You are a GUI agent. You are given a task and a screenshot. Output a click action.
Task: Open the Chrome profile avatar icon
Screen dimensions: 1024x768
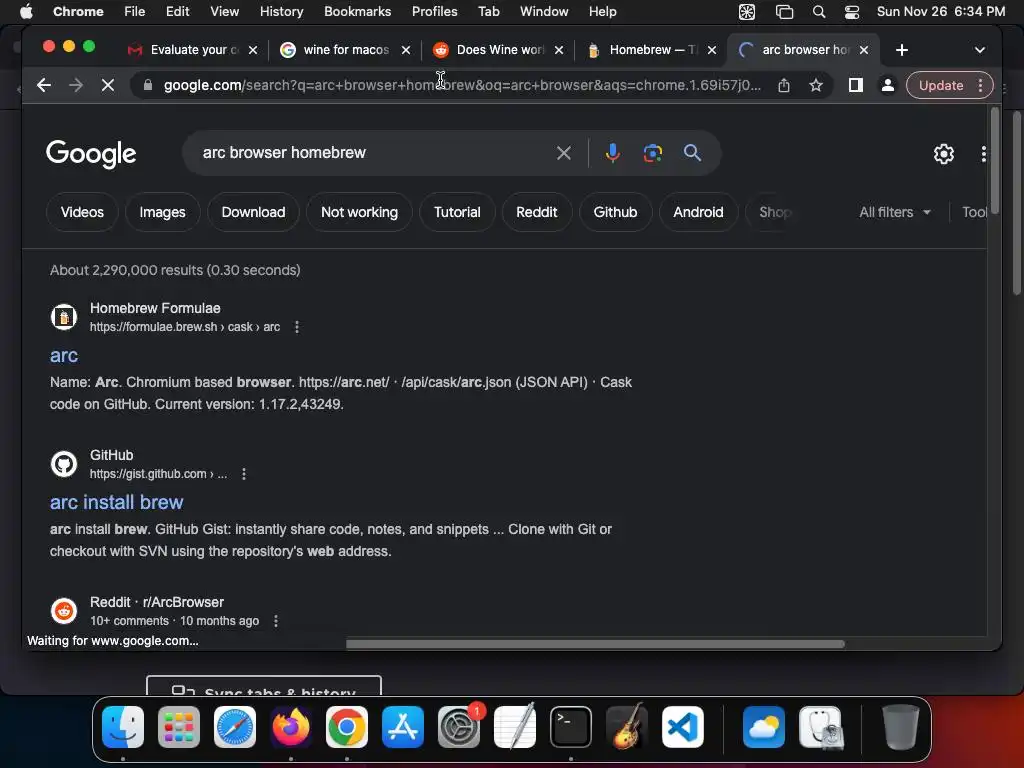(x=888, y=85)
